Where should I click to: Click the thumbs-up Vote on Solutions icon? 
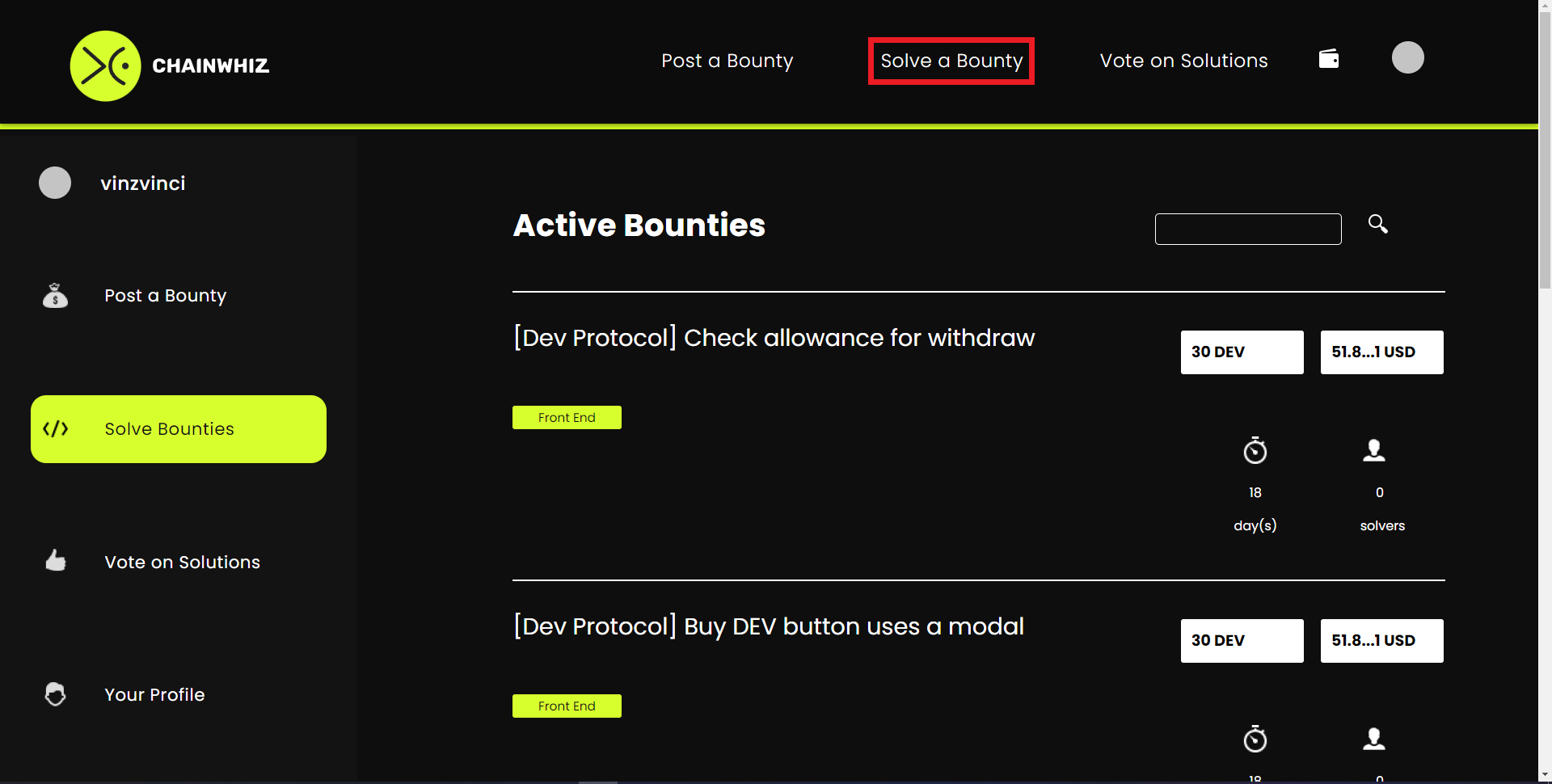point(55,560)
